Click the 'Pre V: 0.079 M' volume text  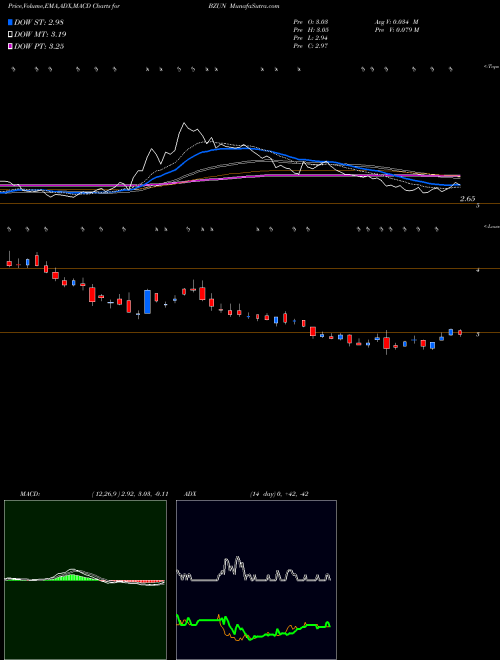[x=396, y=30]
